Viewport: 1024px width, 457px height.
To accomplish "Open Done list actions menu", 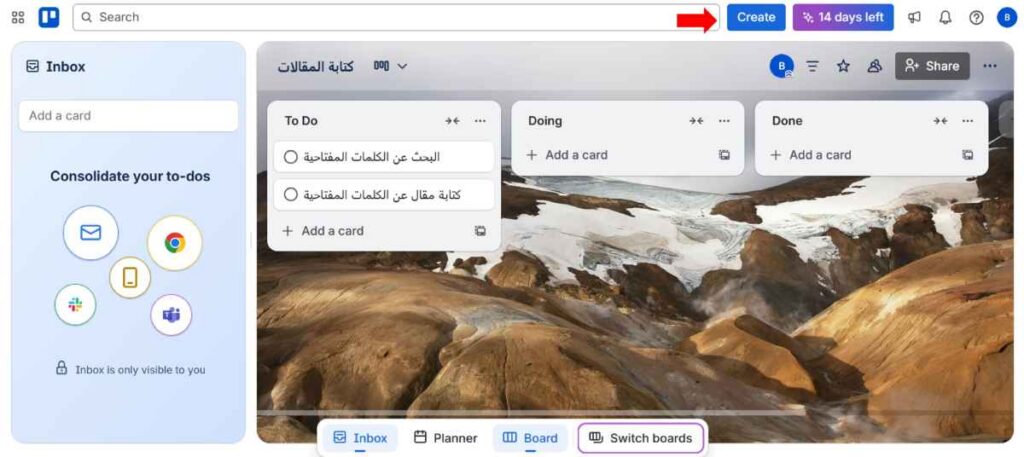I will (x=968, y=121).
